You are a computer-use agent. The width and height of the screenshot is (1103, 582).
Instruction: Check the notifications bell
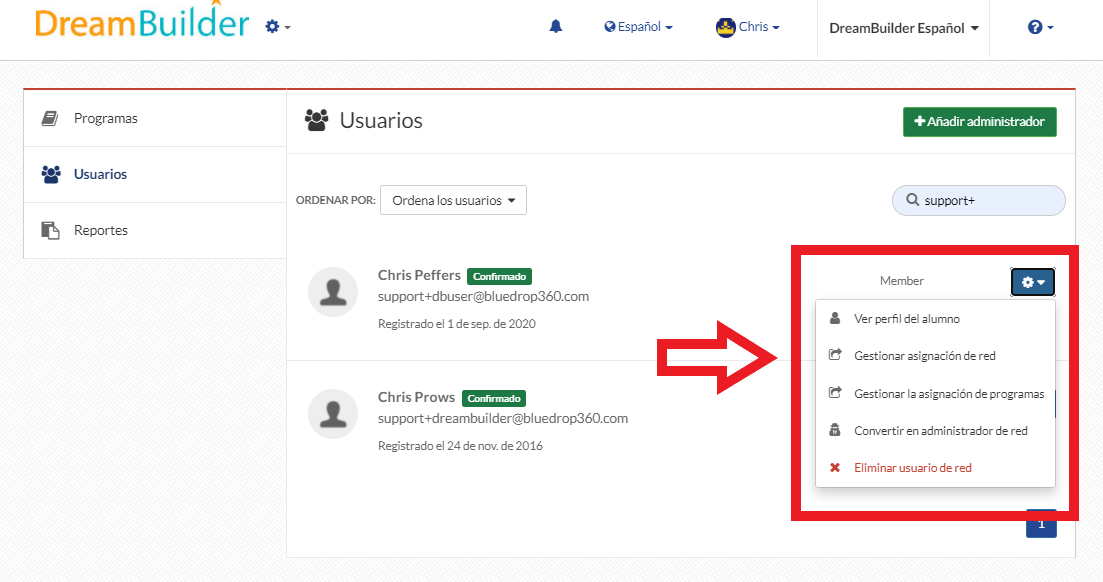(556, 27)
